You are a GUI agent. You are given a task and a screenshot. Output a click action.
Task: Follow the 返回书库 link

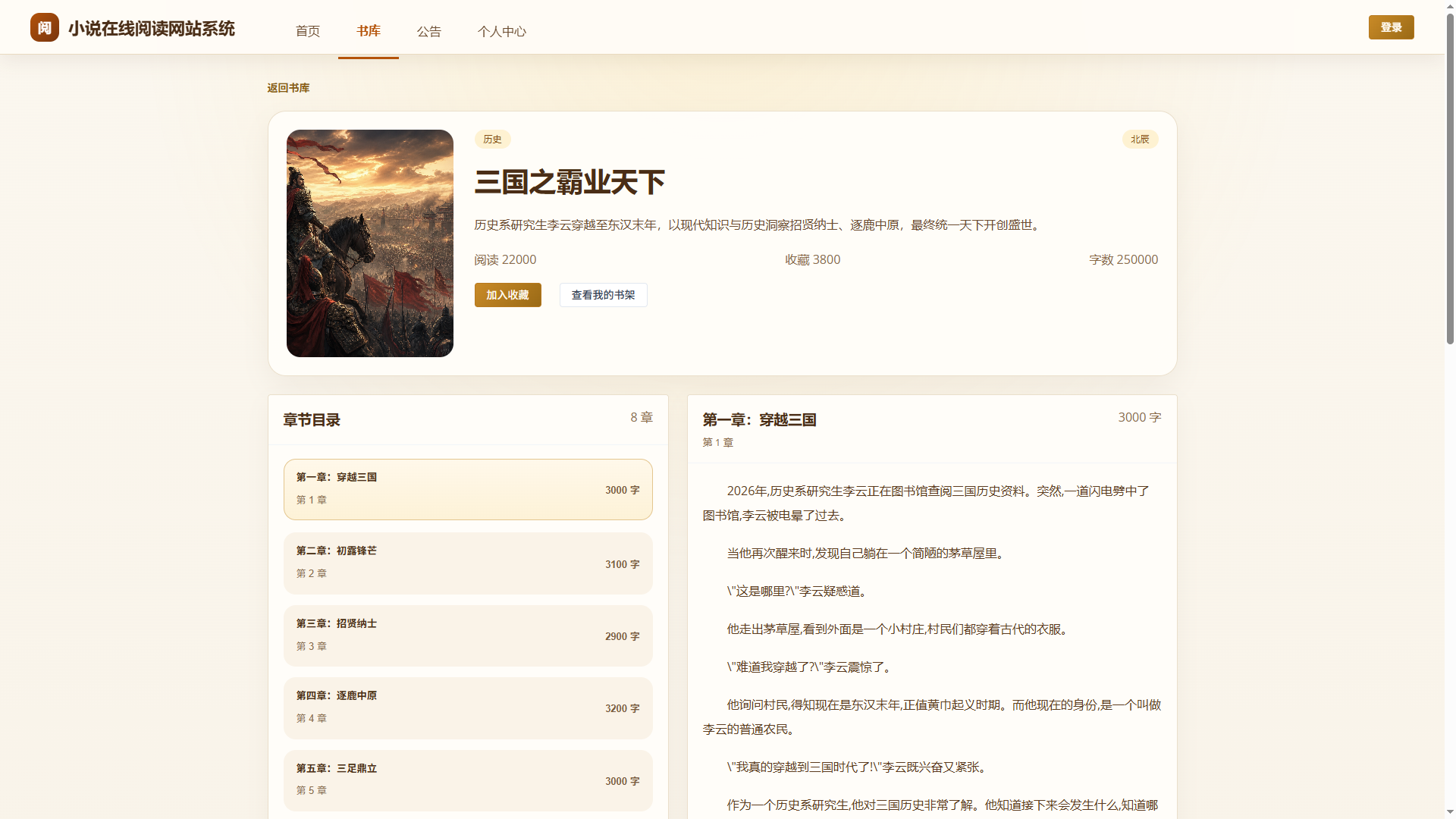pyautogui.click(x=288, y=88)
